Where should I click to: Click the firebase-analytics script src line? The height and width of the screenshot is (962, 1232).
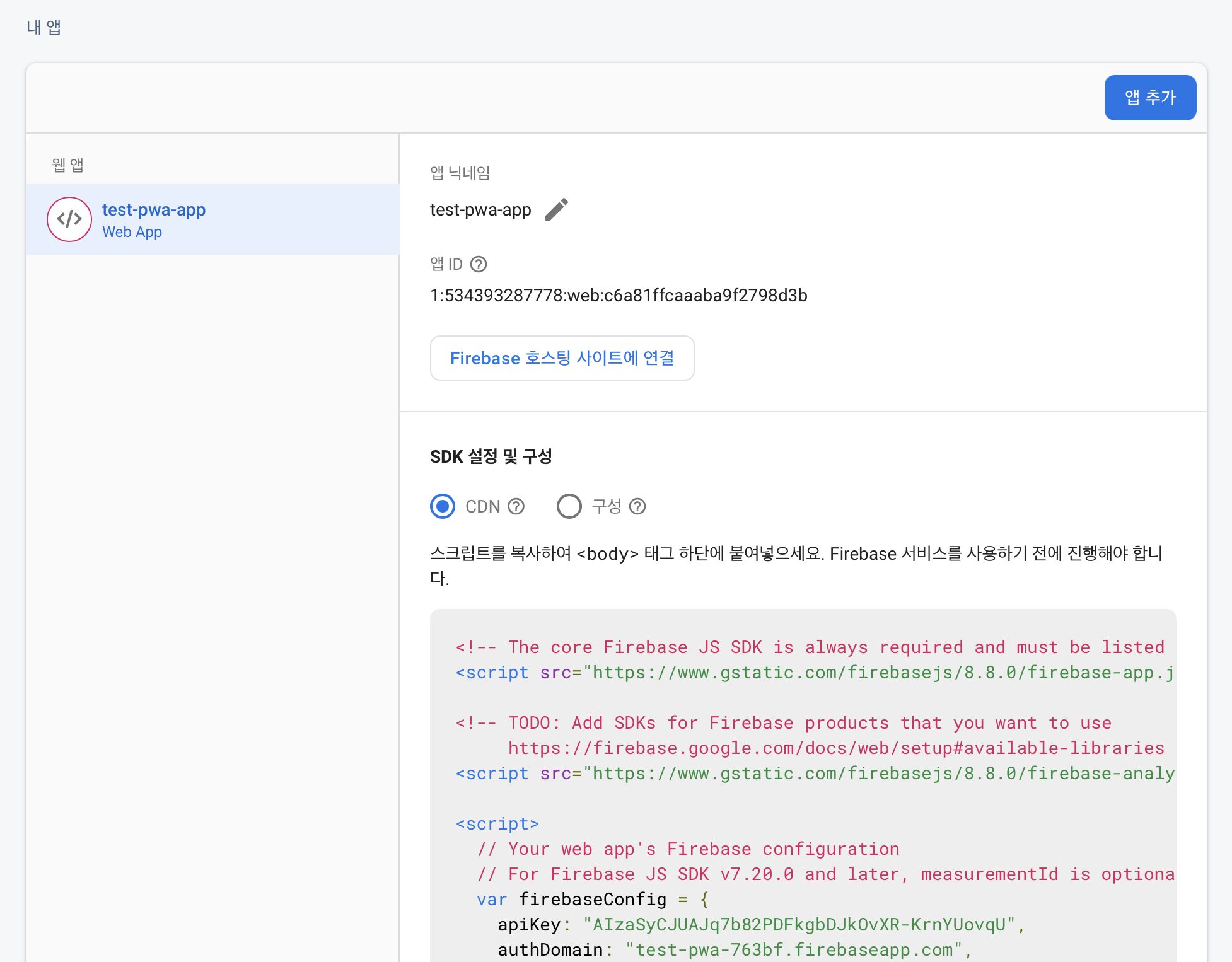click(814, 774)
